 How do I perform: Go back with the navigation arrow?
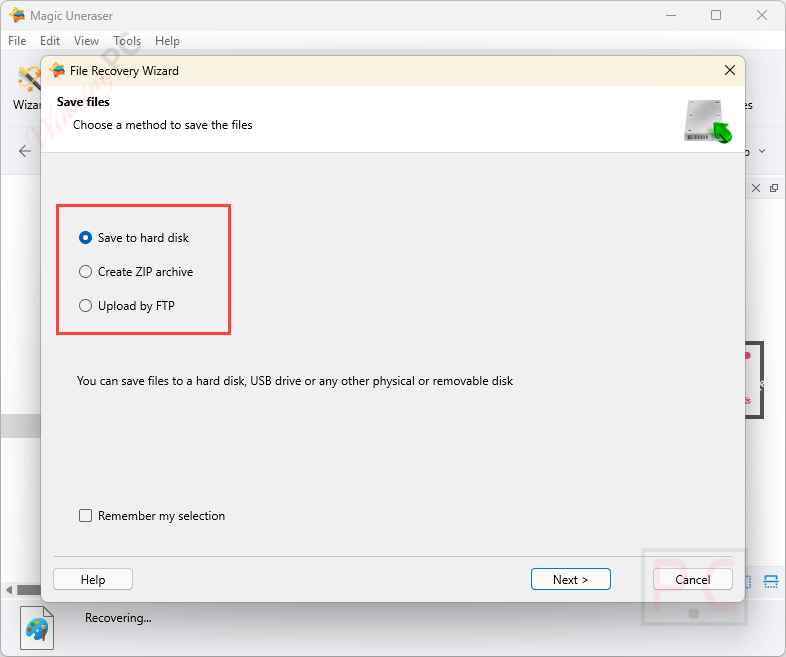tap(25, 151)
